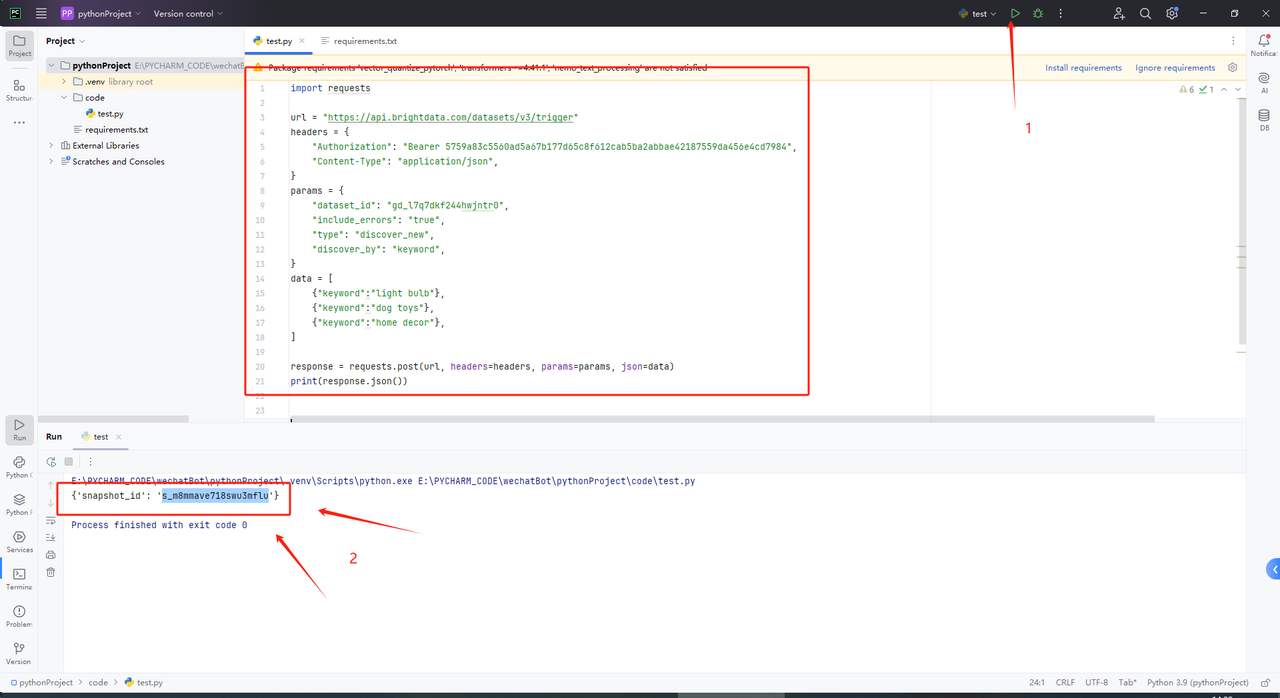Start debugging with the bug icon
The width and height of the screenshot is (1280, 698).
(1038, 14)
